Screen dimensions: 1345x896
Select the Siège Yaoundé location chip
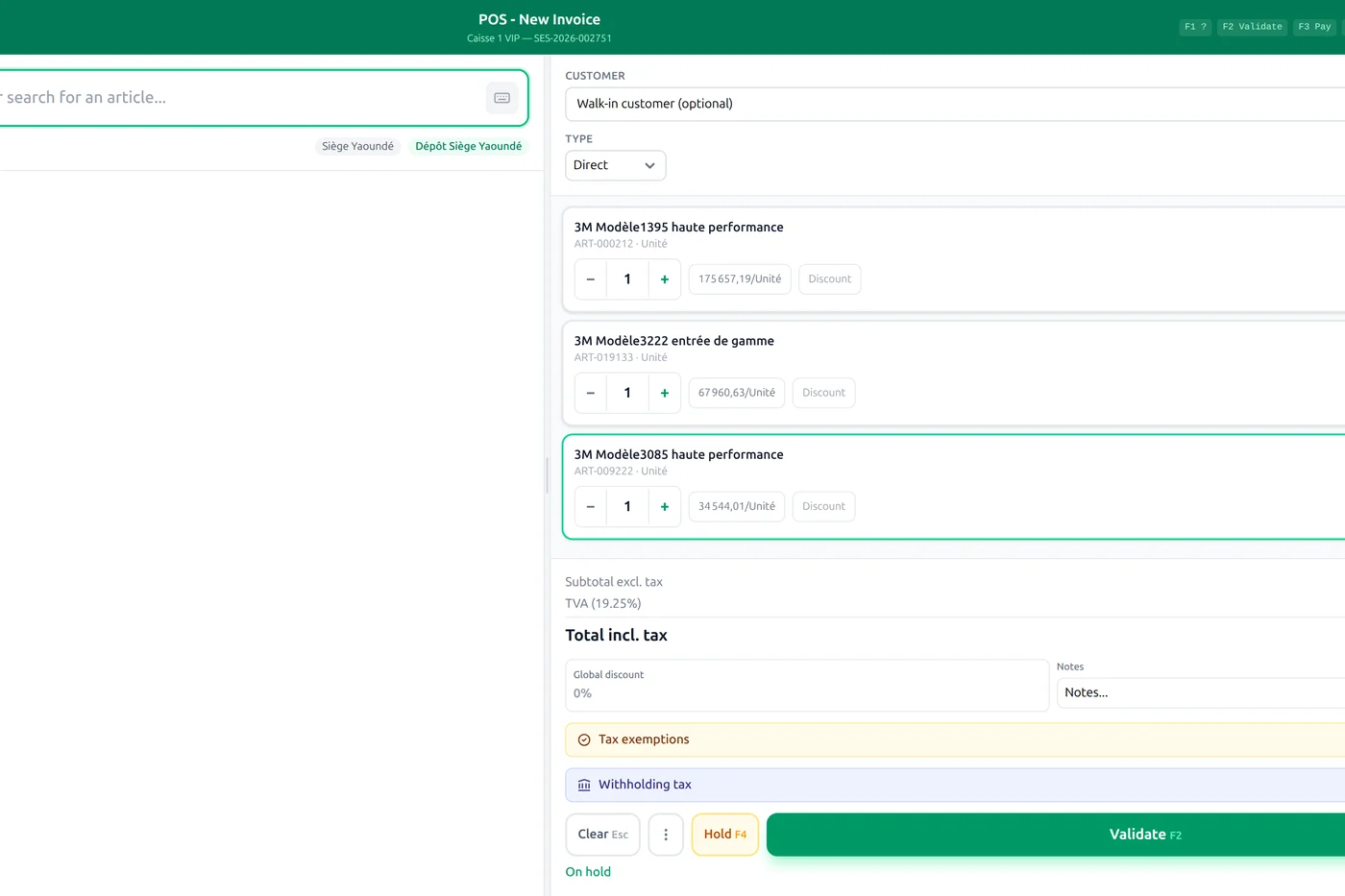point(357,146)
